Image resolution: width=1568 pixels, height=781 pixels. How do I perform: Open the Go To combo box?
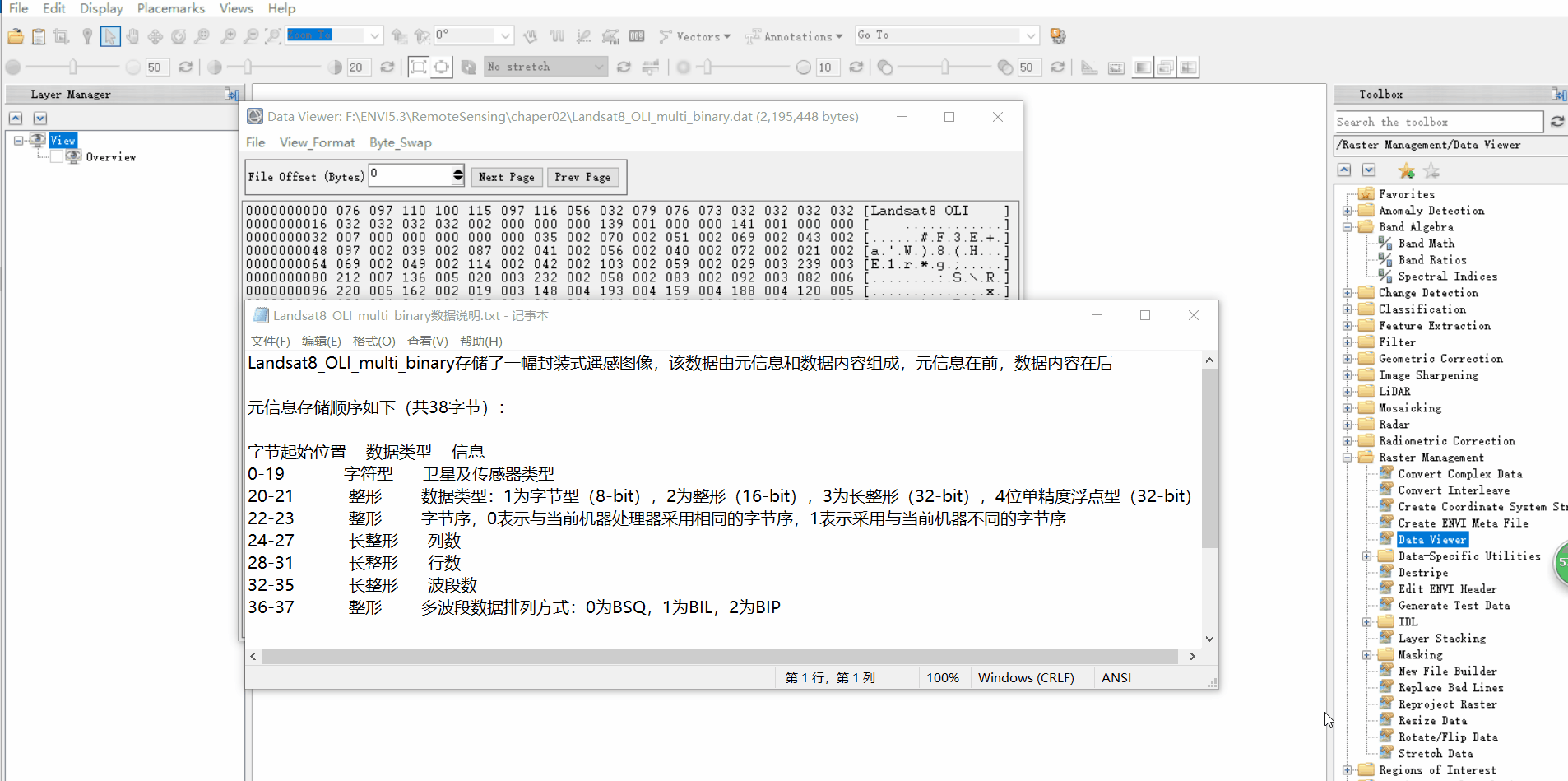[947, 35]
